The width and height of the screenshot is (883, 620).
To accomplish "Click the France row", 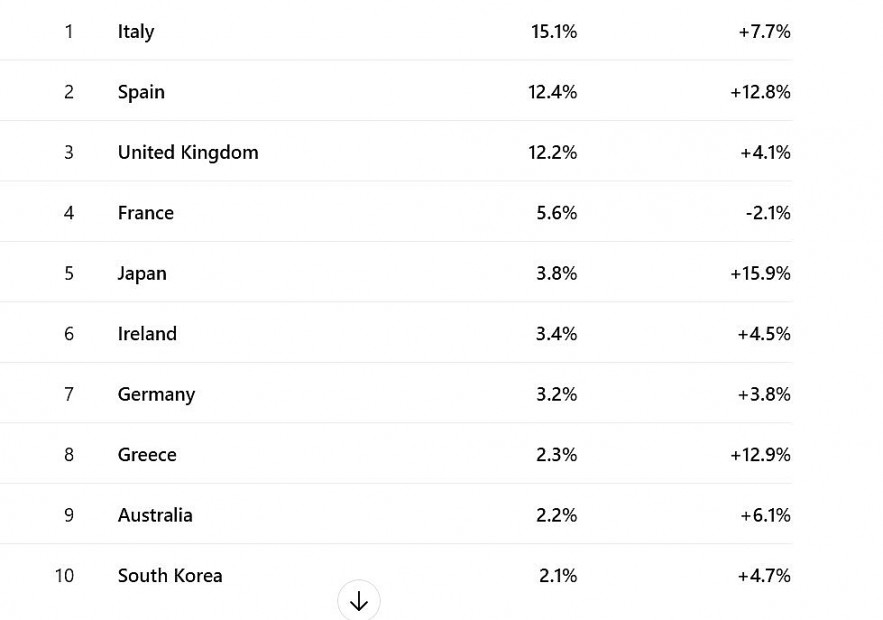I will click(146, 212).
